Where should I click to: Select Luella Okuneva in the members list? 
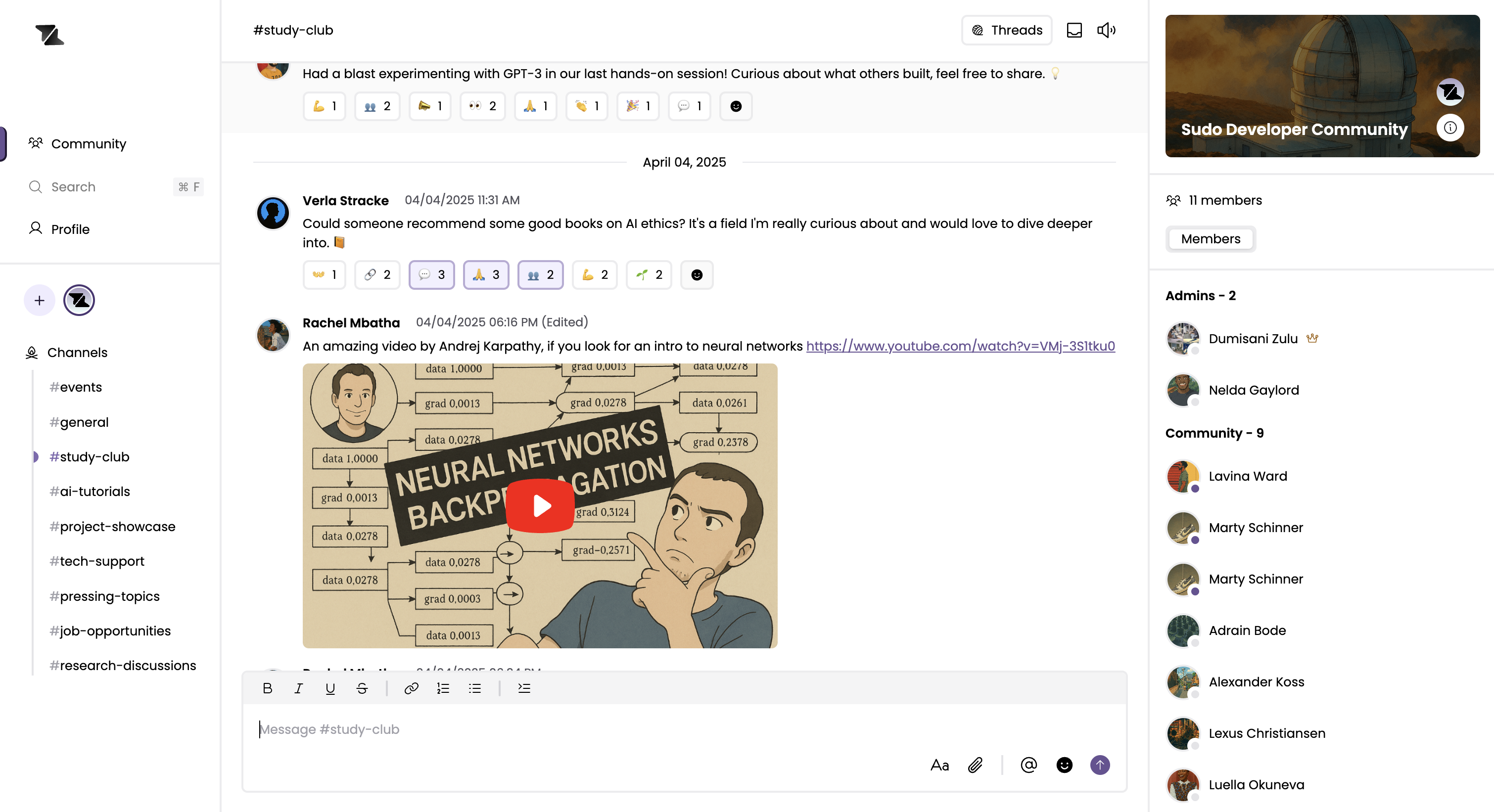(1236, 785)
